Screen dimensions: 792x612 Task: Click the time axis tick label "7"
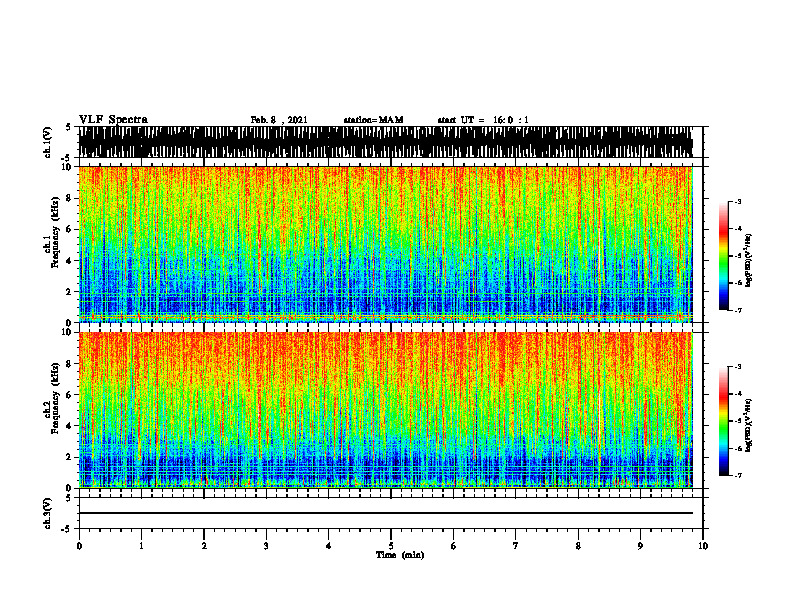coord(516,546)
